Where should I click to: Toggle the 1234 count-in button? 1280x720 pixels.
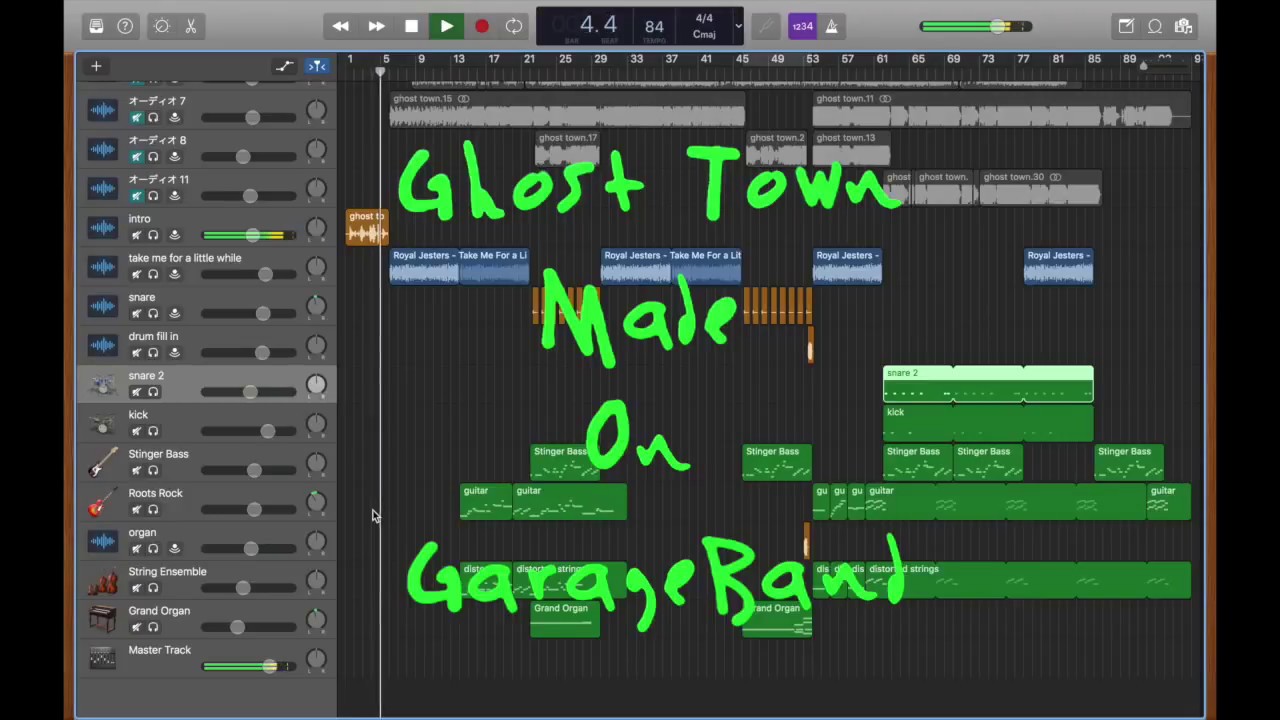(x=802, y=26)
